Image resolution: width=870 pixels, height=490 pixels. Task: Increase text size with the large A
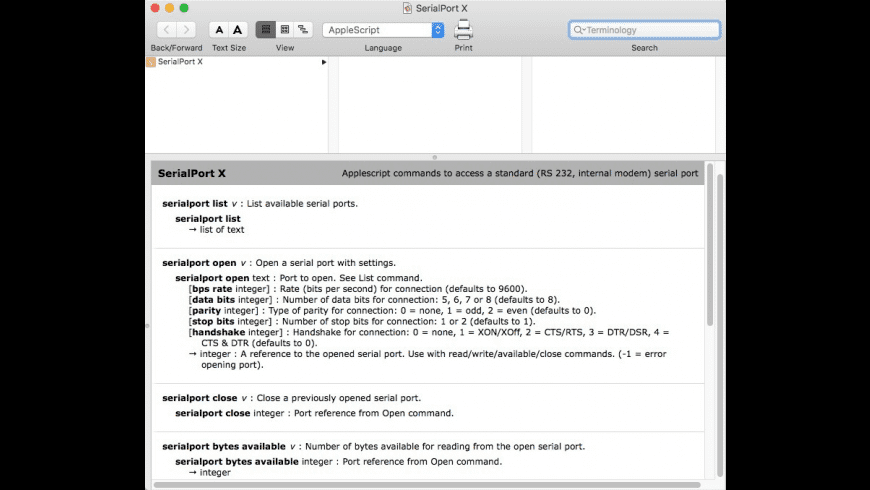coord(237,29)
